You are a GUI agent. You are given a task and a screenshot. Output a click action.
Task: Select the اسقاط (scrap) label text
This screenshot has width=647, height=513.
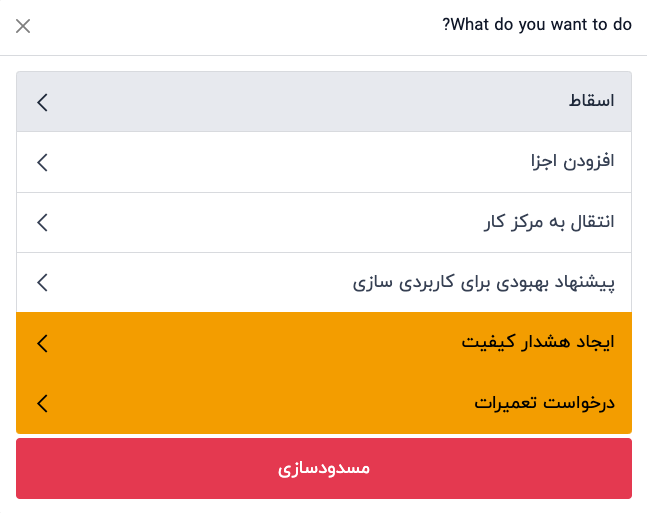click(x=591, y=102)
